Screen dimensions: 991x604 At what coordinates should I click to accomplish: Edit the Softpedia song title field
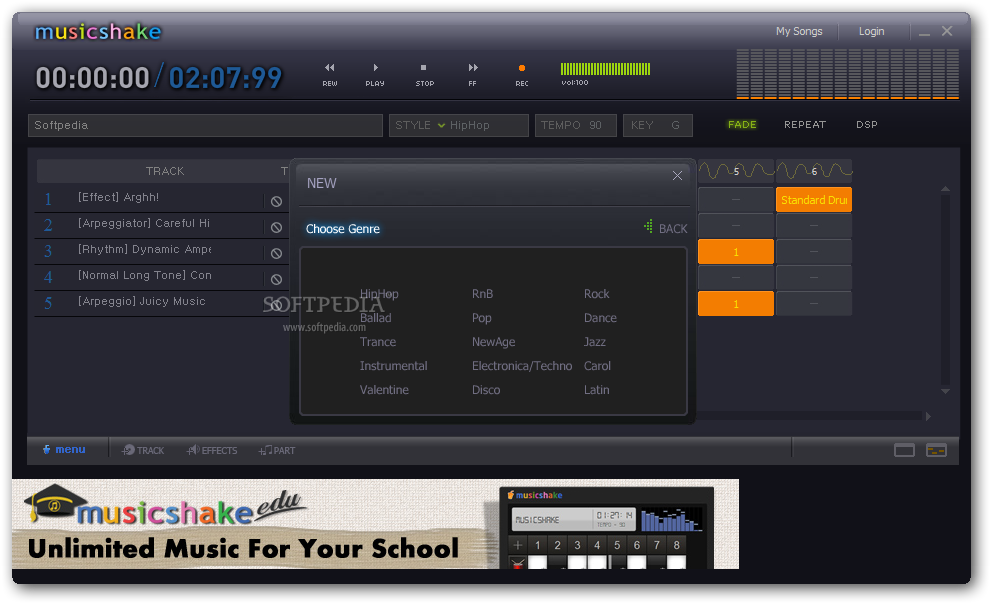(x=205, y=125)
